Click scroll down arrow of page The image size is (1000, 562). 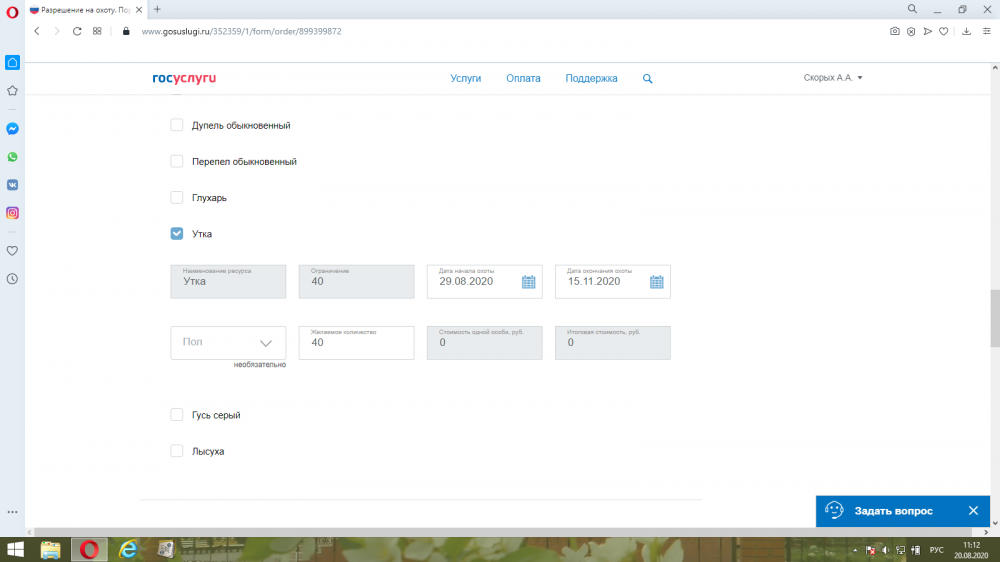tap(995, 523)
